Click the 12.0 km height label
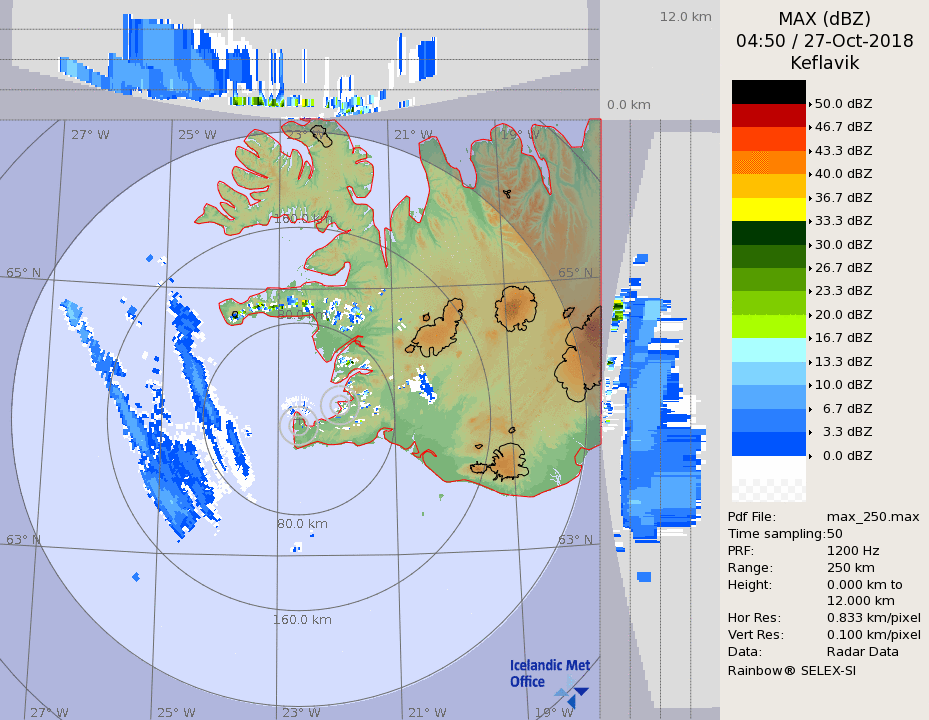The width and height of the screenshot is (929, 720). pyautogui.click(x=685, y=17)
